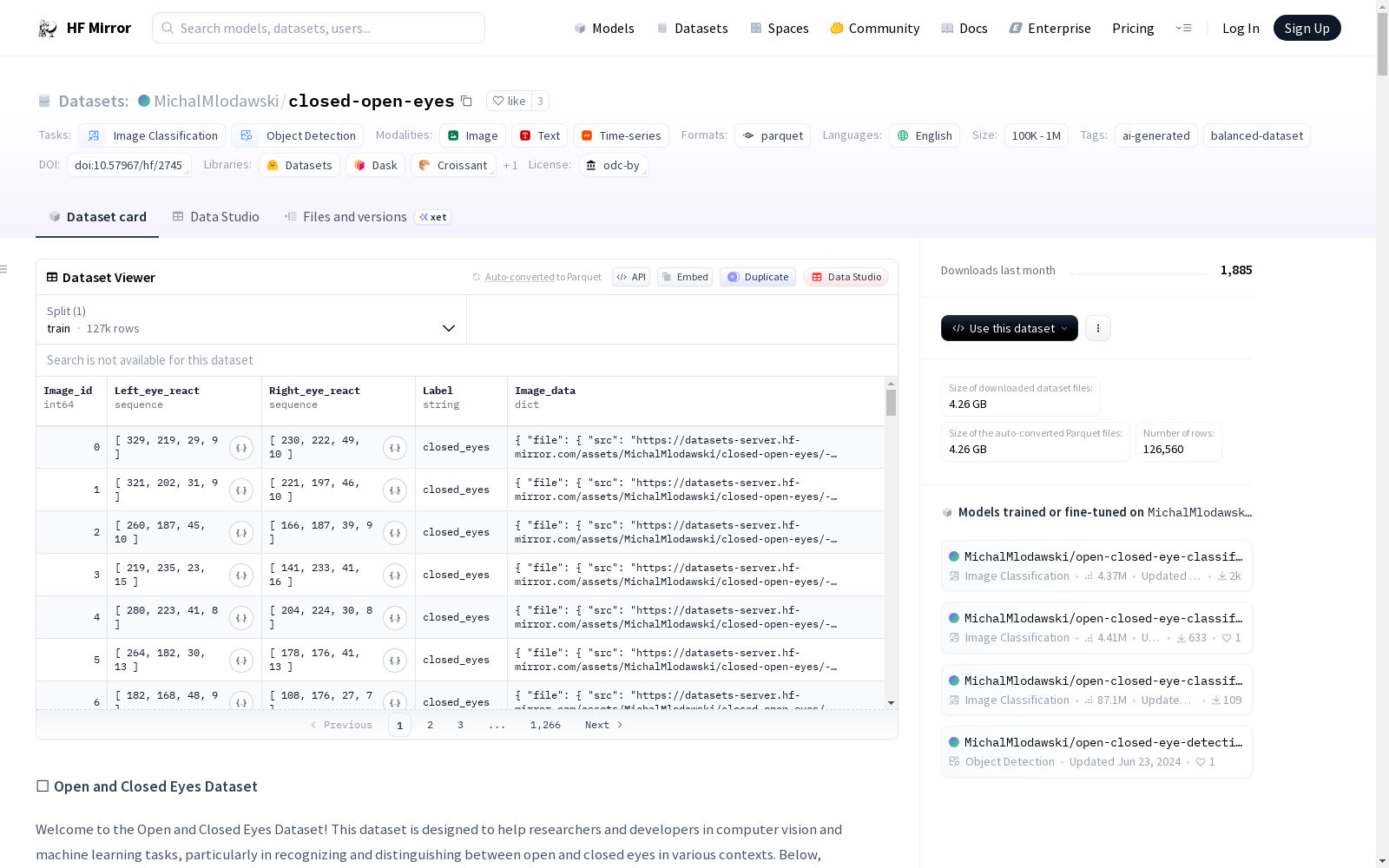Expand the Right_eye_react cell in row 2

click(x=395, y=533)
